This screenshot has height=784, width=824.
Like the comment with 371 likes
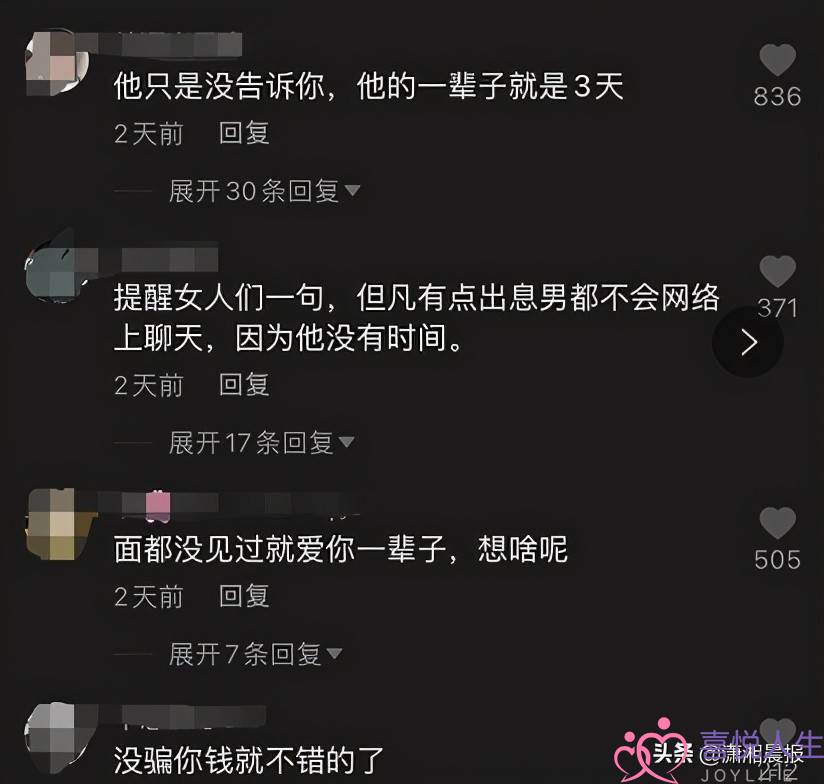click(x=777, y=271)
